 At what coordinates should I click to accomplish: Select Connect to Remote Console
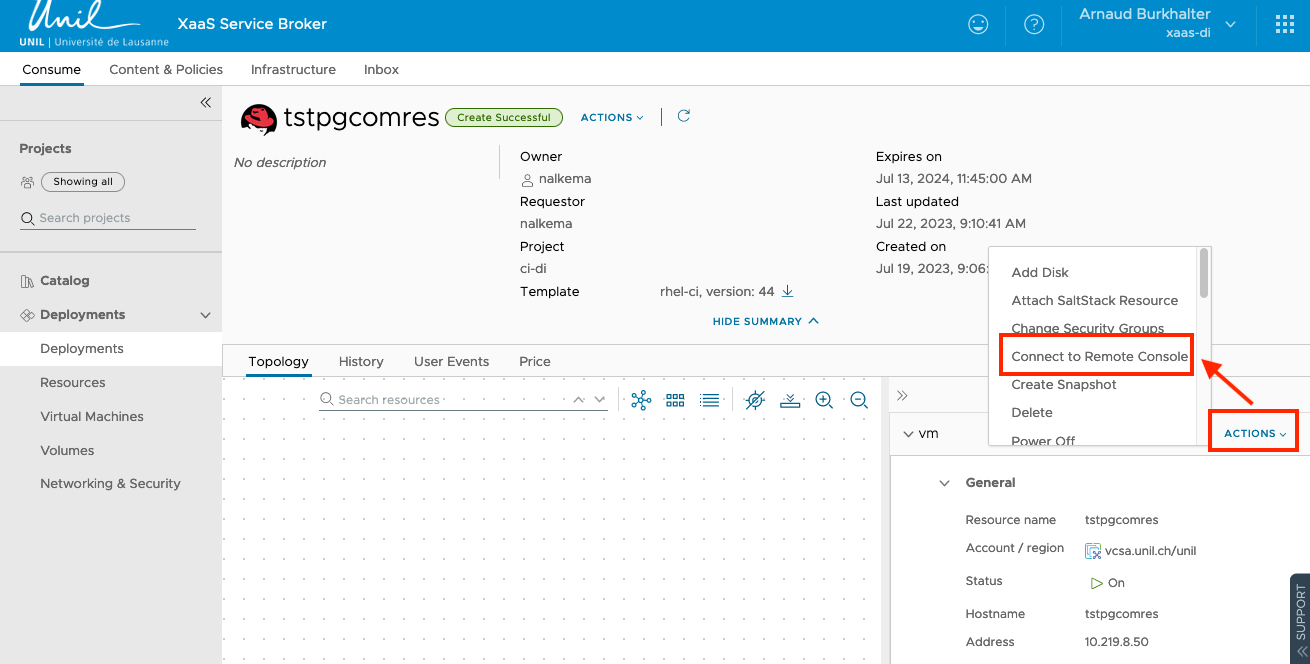(x=1098, y=357)
